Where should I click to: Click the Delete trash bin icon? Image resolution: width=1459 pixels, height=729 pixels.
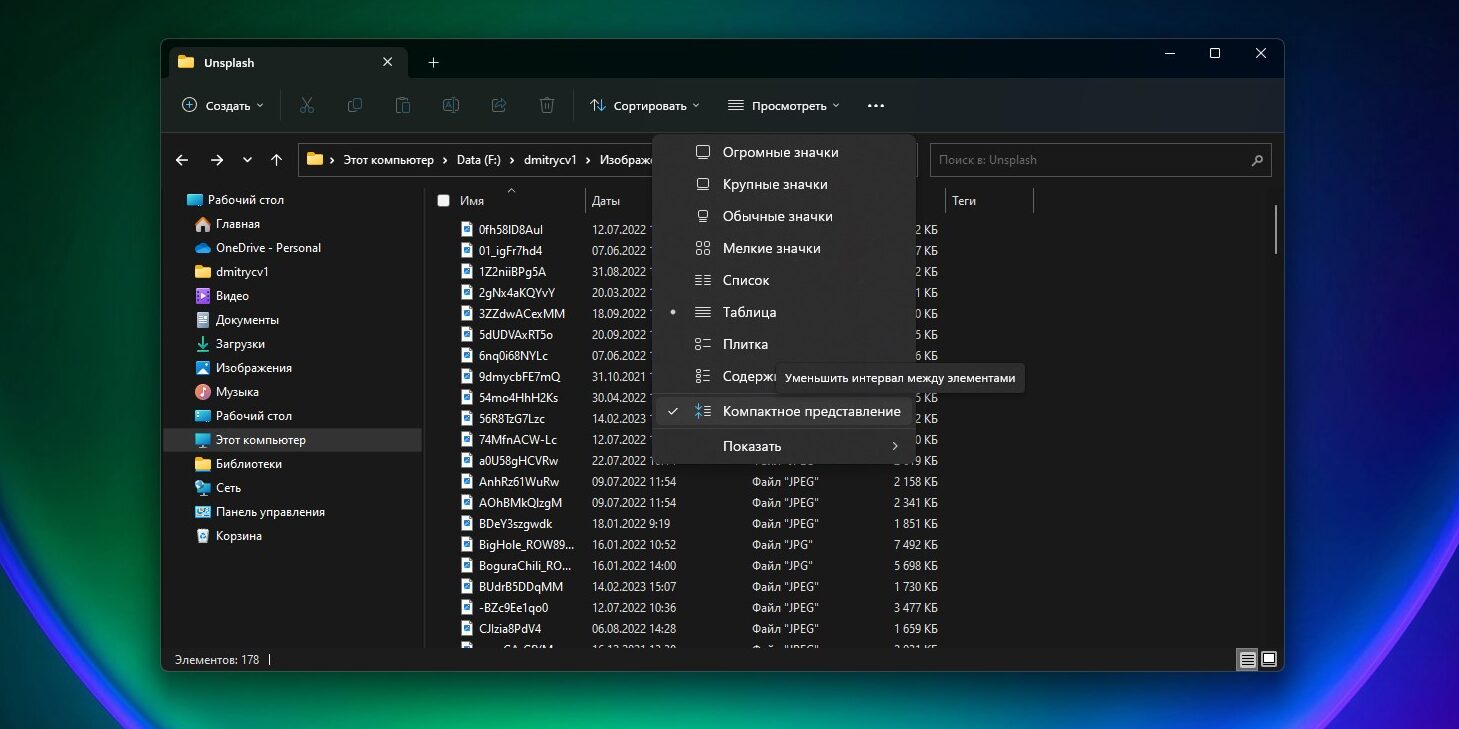click(547, 105)
